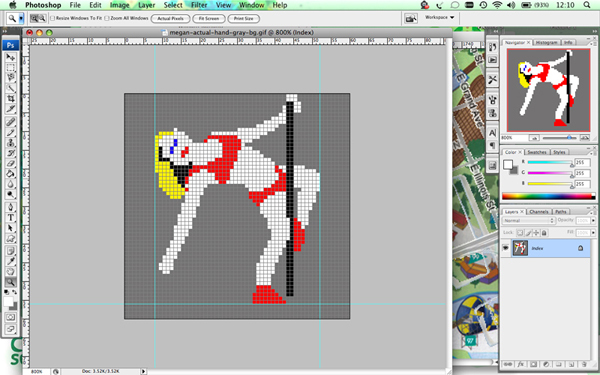Open the Fill slider arrow
Viewport: 600px width, 375px height.
click(593, 233)
